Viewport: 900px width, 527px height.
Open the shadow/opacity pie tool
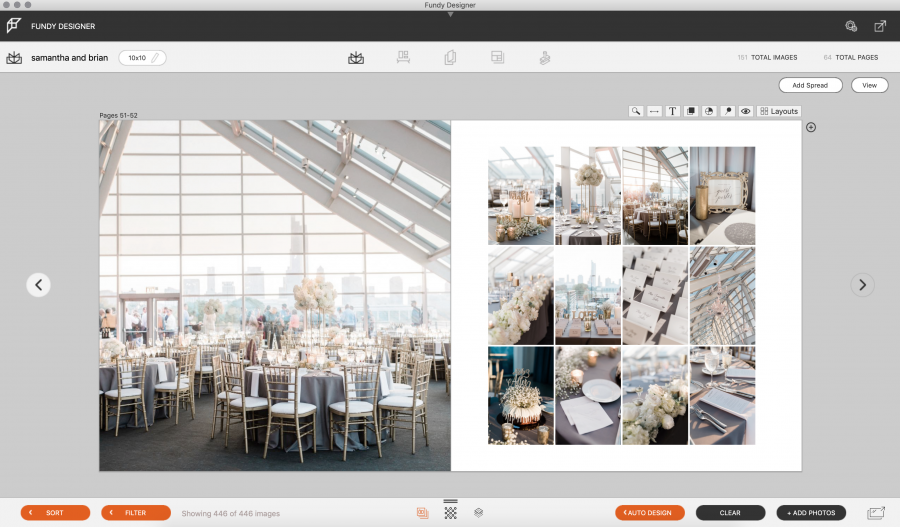pyautogui.click(x=708, y=111)
